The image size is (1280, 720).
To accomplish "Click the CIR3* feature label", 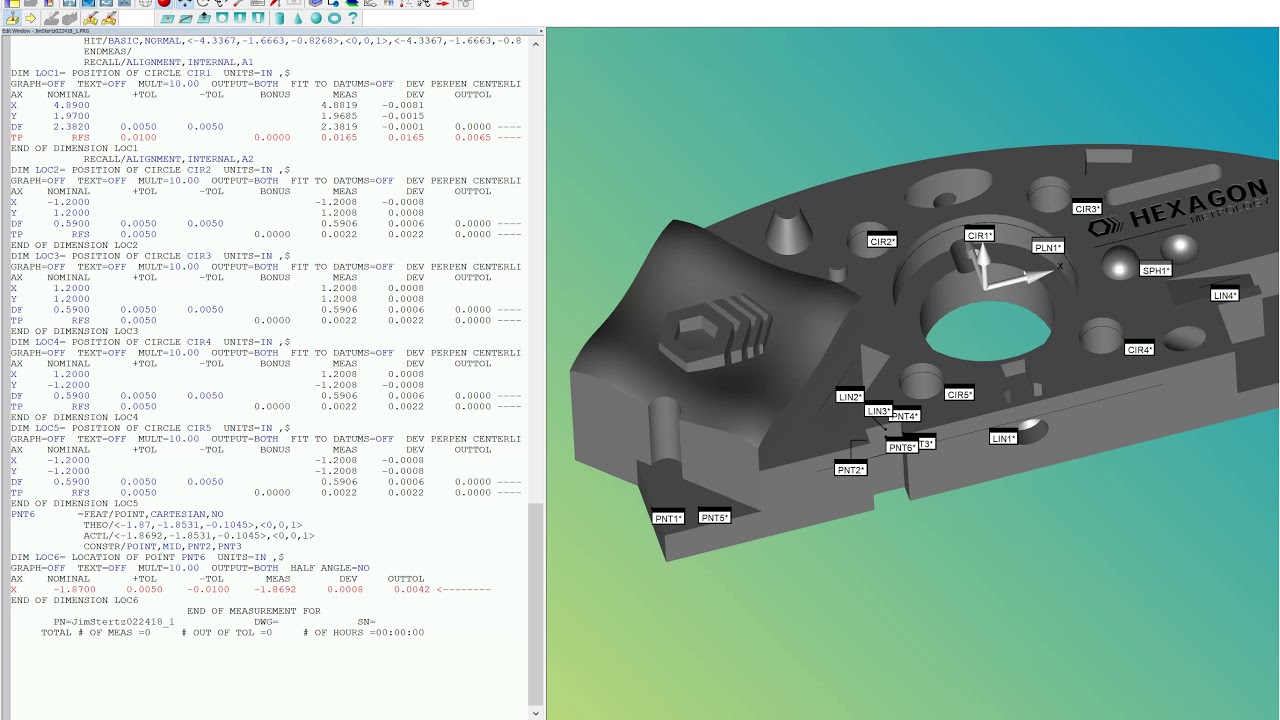I will (x=1087, y=209).
